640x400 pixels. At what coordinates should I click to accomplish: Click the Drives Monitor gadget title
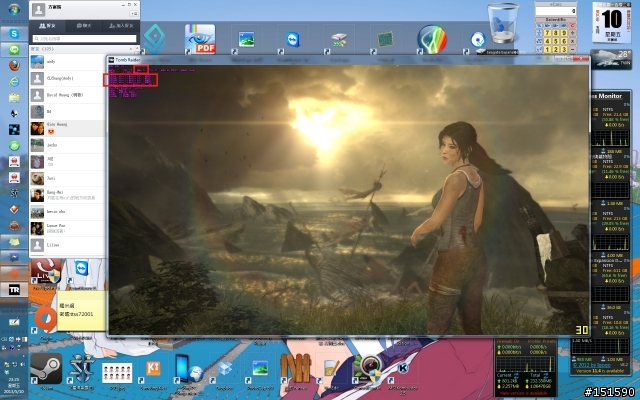607,96
